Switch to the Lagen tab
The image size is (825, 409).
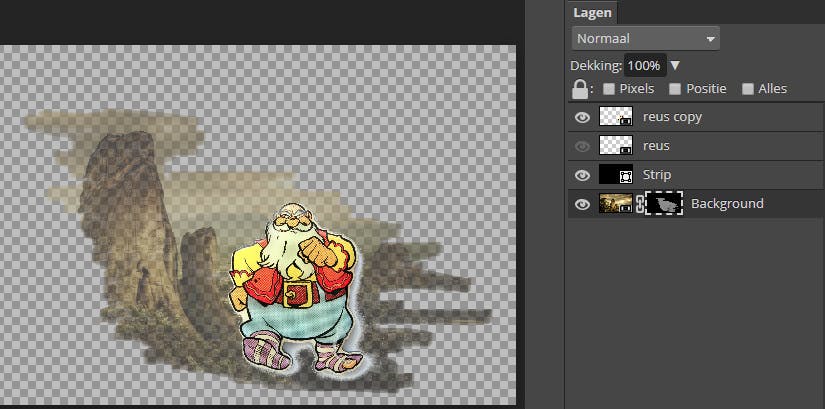(x=592, y=13)
